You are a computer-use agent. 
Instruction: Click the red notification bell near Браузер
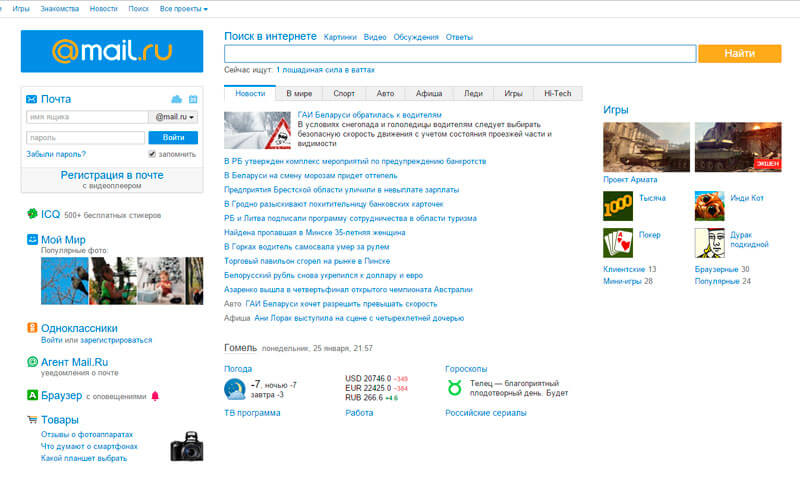tap(155, 396)
